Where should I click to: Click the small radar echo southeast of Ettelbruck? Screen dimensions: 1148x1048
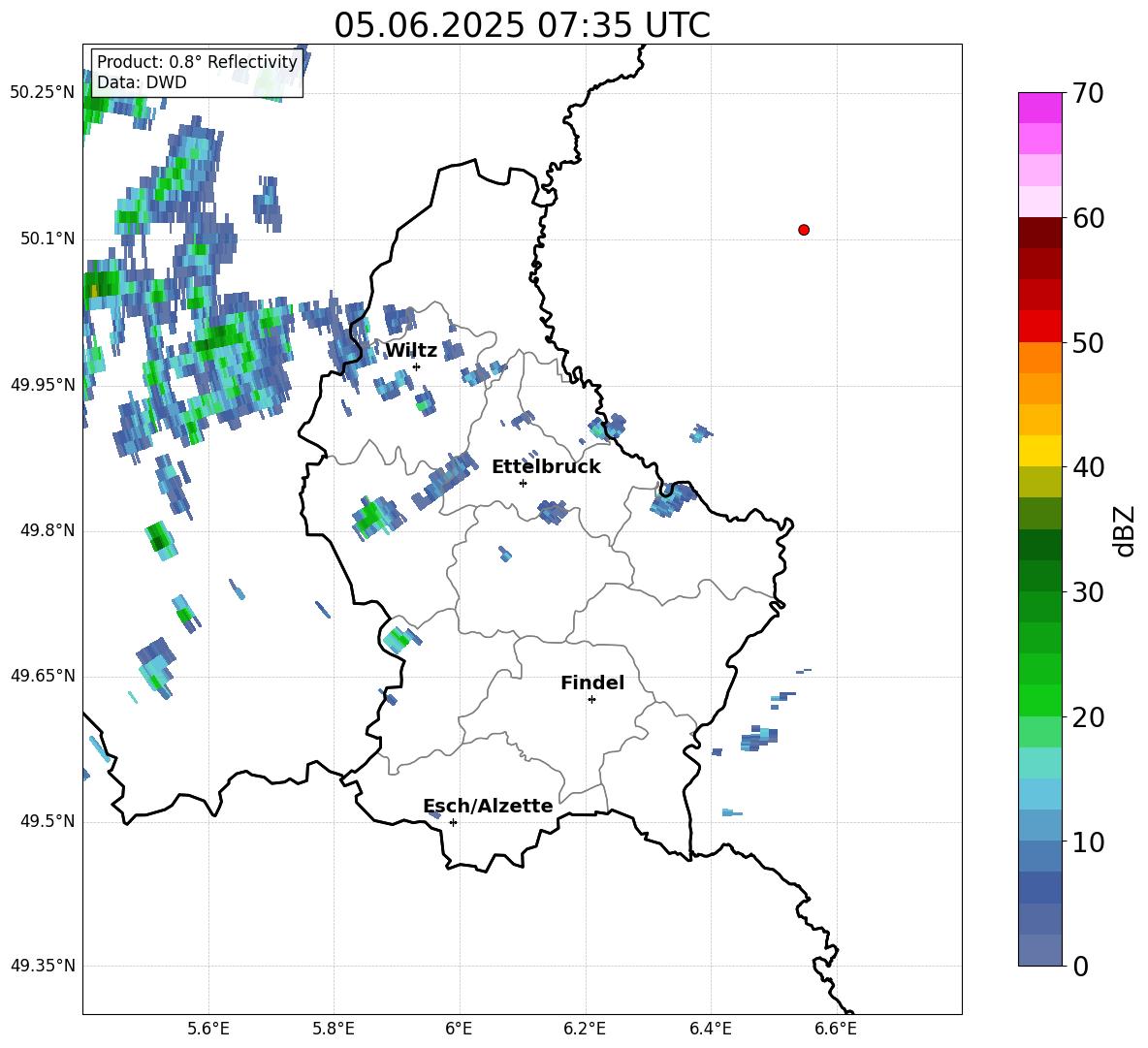click(x=553, y=511)
